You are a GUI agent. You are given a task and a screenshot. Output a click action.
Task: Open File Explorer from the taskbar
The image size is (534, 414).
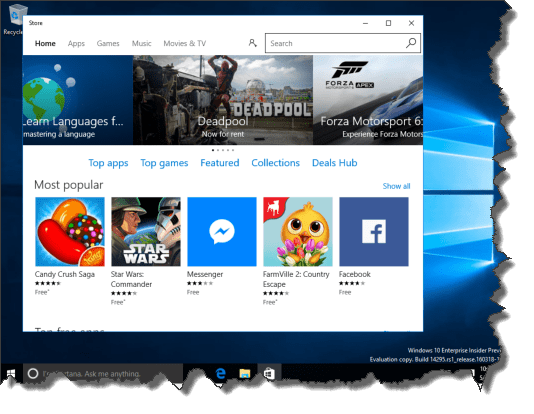pos(245,373)
